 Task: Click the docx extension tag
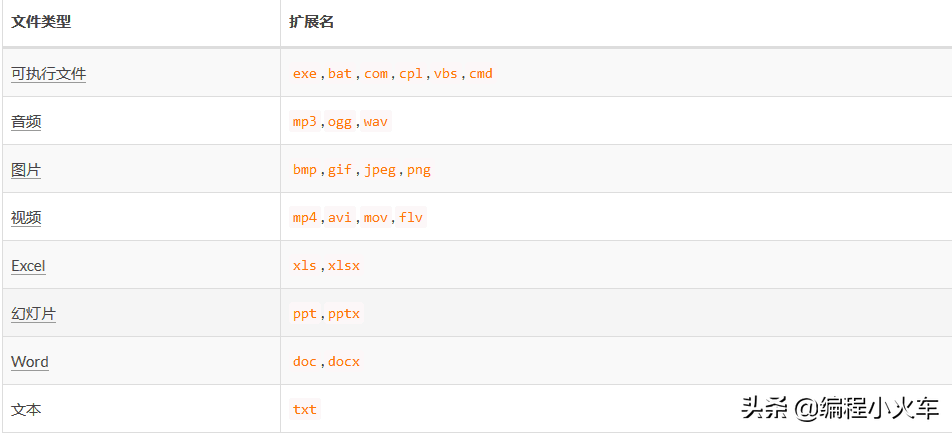(344, 362)
